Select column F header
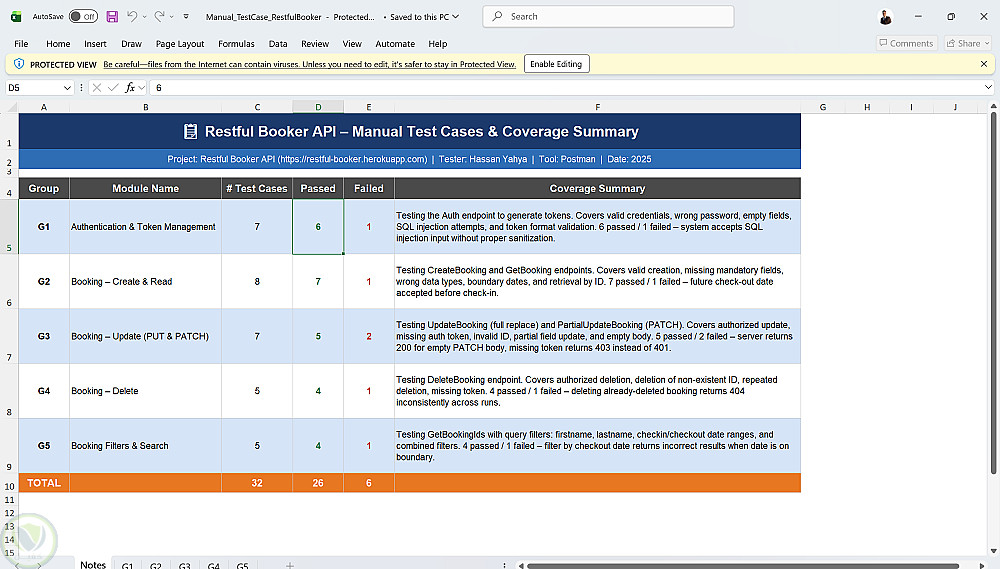 [597, 107]
